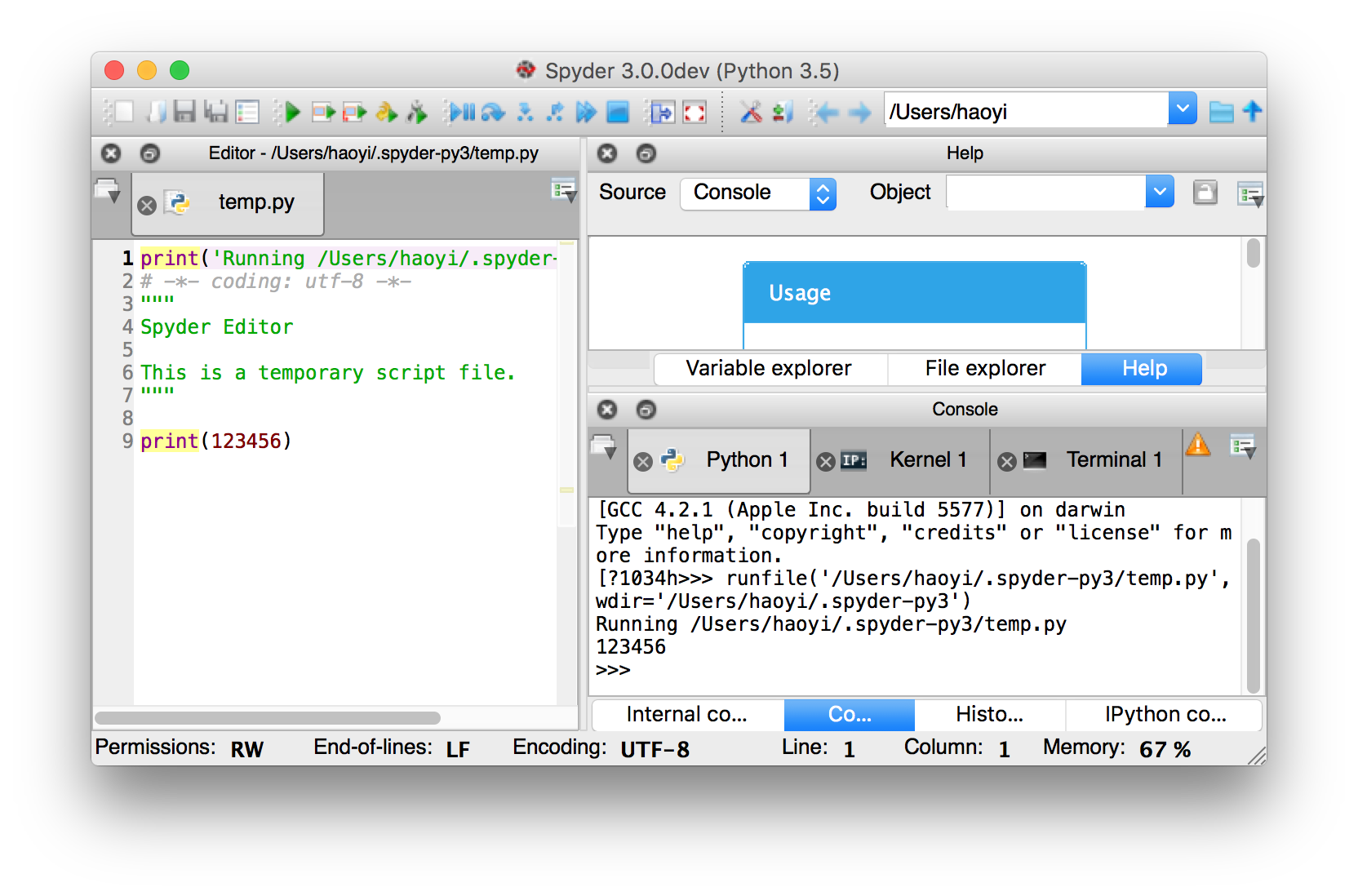Screen dimensions: 1358x896
Task: Stop debugging with the blue square icon
Action: coord(618,111)
